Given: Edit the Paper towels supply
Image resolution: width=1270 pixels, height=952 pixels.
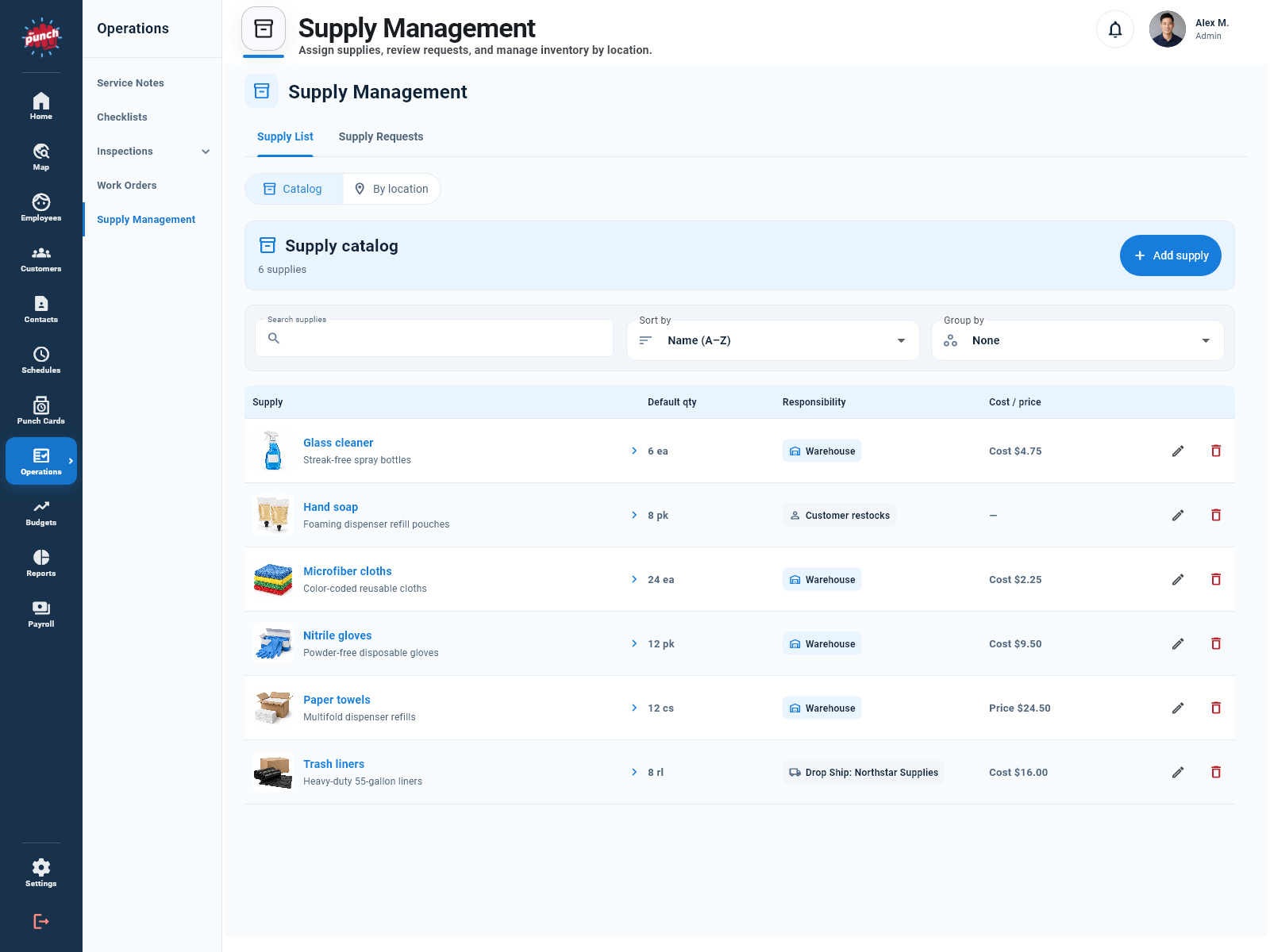Looking at the screenshot, I should pos(1178,708).
